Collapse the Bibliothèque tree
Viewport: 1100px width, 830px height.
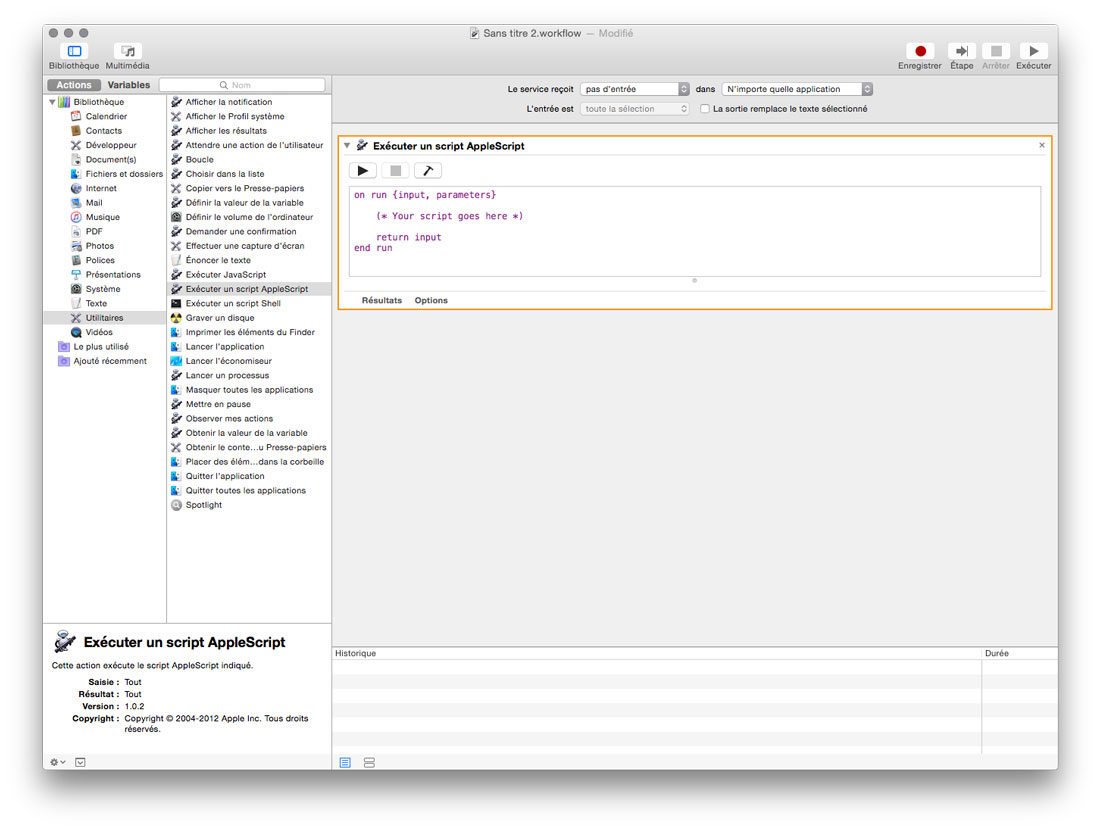click(52, 102)
